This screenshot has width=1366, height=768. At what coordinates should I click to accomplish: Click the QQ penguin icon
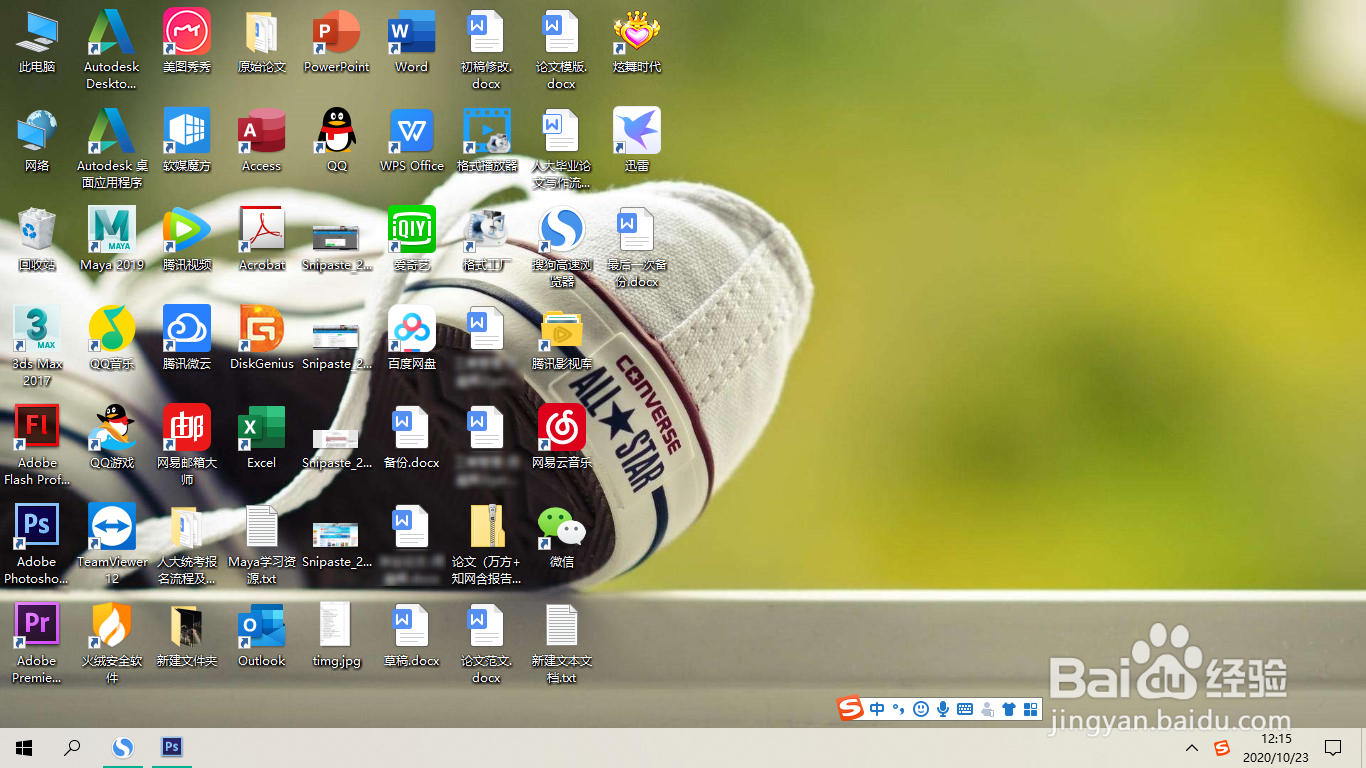(x=337, y=141)
